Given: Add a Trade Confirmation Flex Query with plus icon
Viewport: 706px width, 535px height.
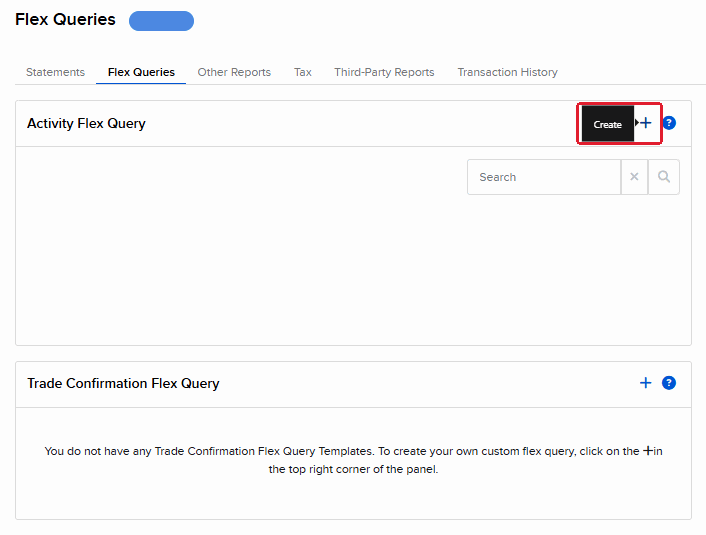Looking at the screenshot, I should click(646, 383).
